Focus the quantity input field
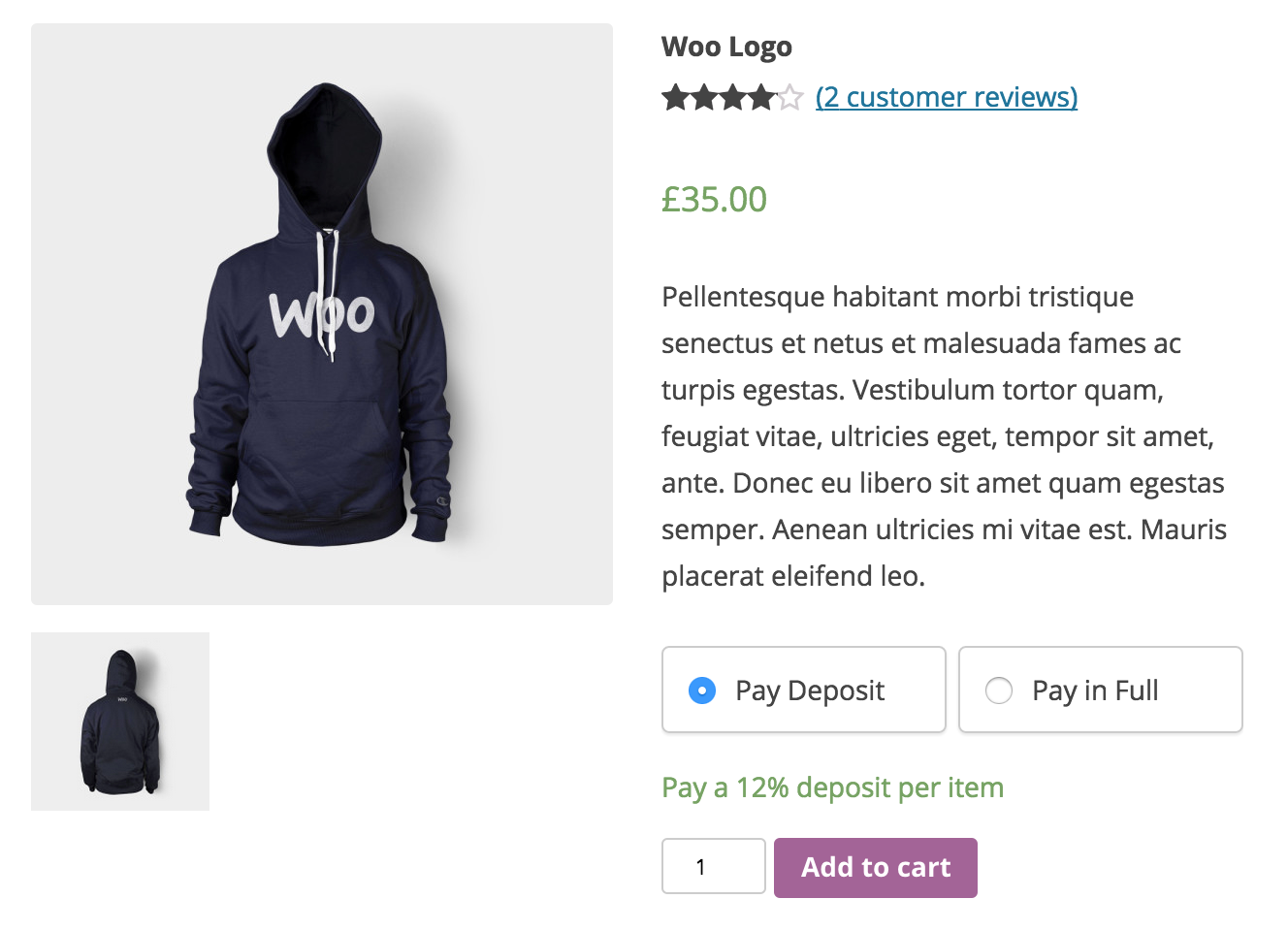Screen dimensions: 1288x931 coord(713,866)
